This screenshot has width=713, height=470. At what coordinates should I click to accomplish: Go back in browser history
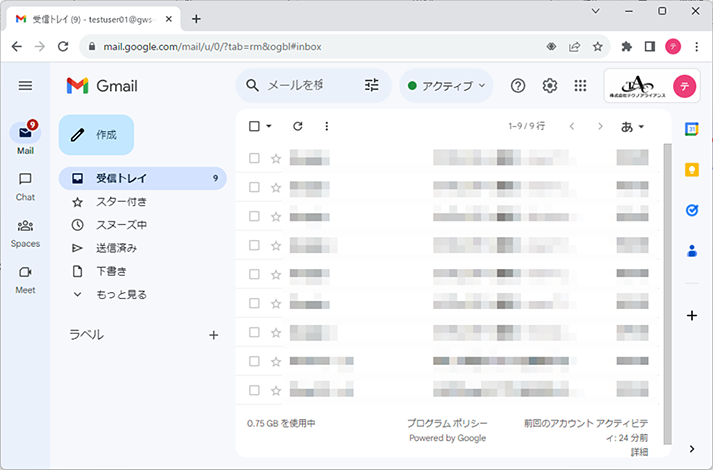point(16,46)
